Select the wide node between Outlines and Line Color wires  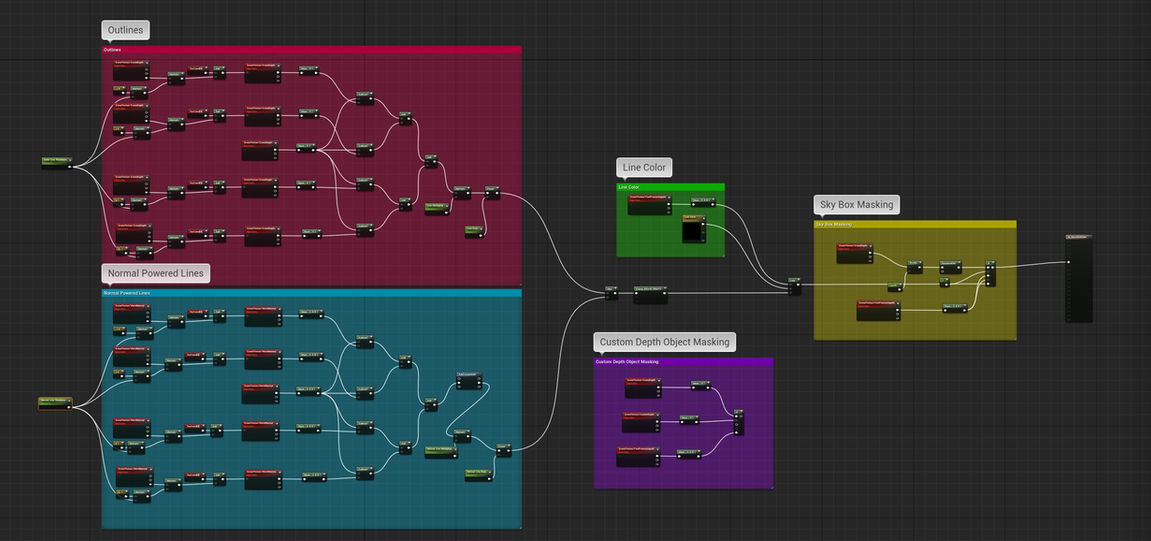(650, 294)
